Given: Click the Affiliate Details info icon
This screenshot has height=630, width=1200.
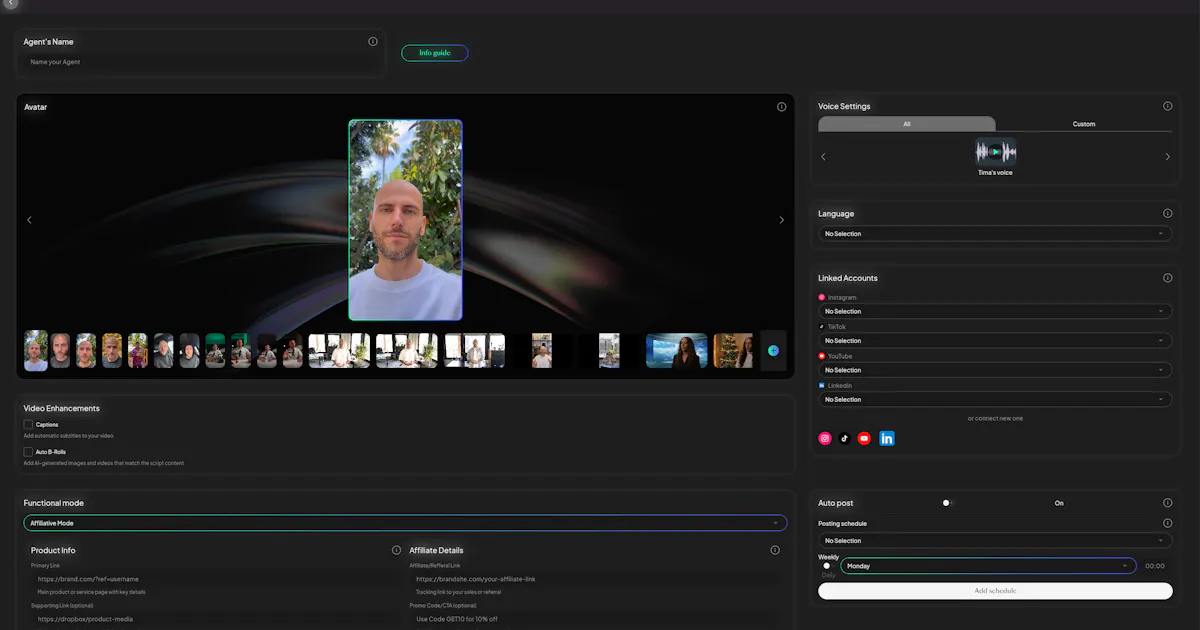Looking at the screenshot, I should (x=775, y=550).
